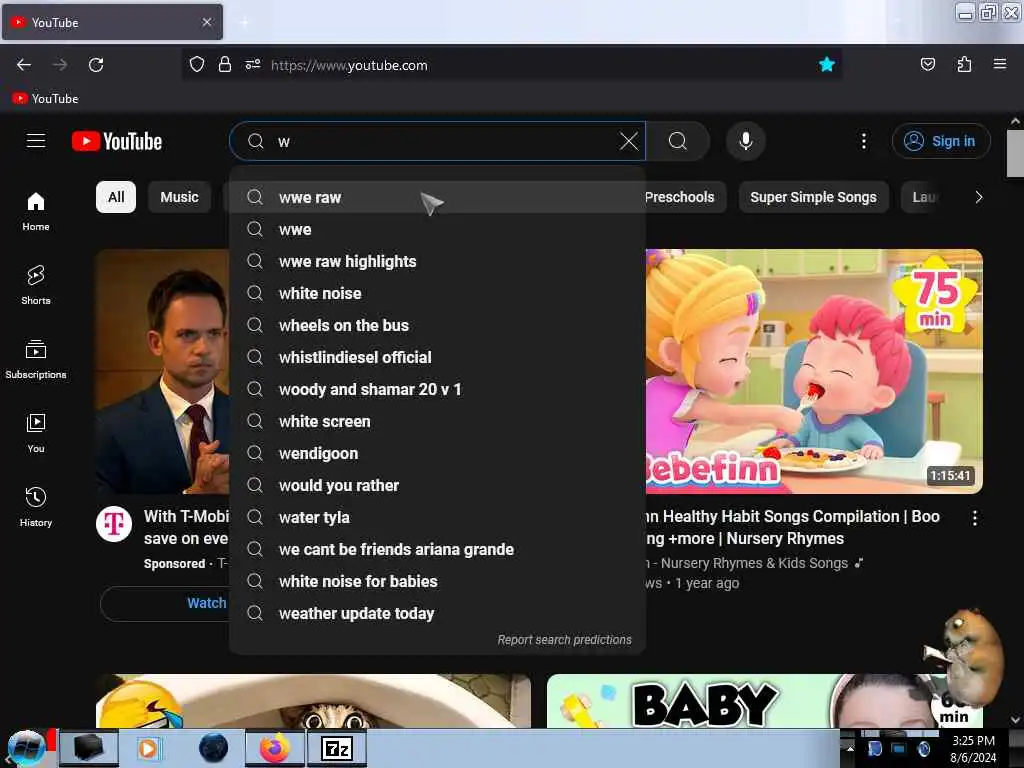Screen dimensions: 1024x768
Task: Go back in browser
Action: pyautogui.click(x=24, y=65)
